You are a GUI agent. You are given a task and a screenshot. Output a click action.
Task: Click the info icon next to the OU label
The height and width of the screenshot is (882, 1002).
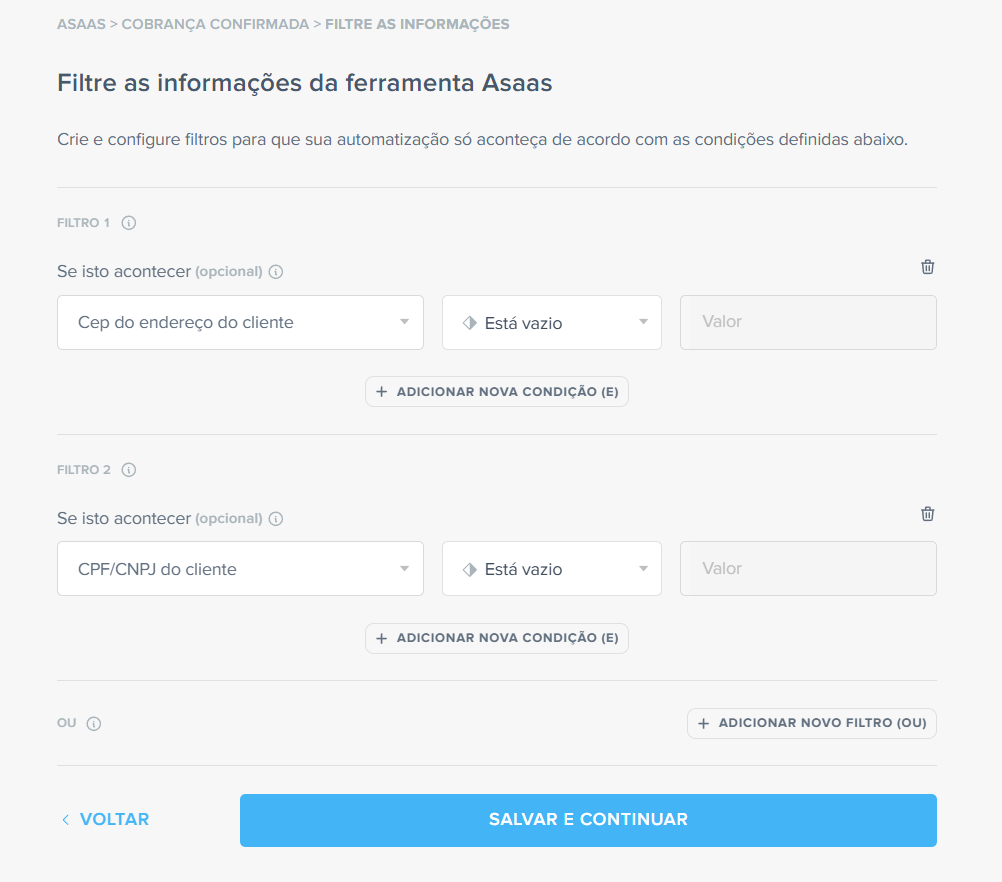94,723
